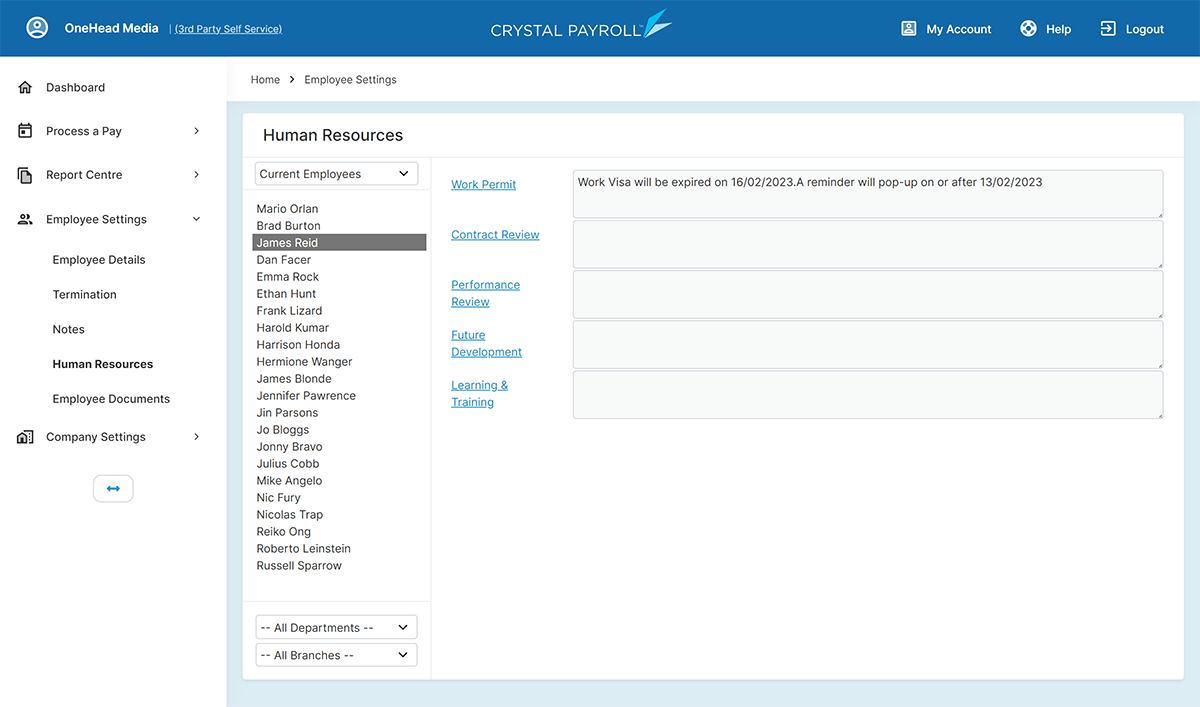Viewport: 1200px width, 707px height.
Task: Open Termination submenu item
Action: pos(85,295)
